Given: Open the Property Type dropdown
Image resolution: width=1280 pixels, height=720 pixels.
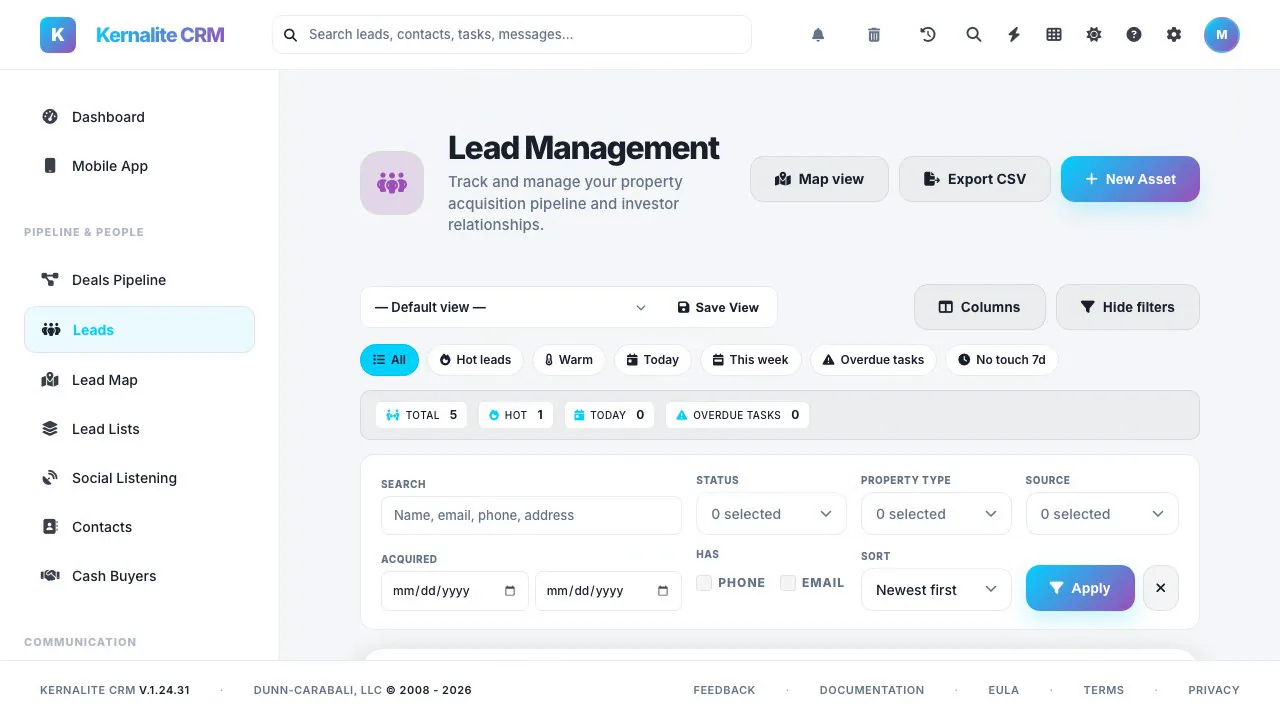Looking at the screenshot, I should (x=936, y=514).
